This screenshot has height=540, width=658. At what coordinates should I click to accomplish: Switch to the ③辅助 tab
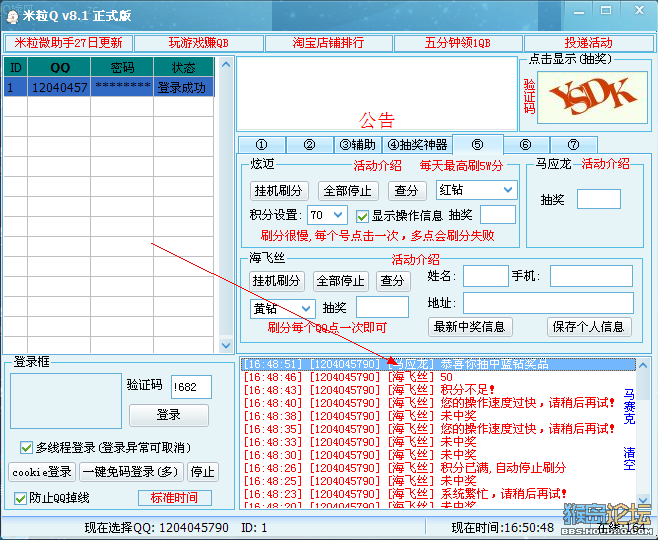click(358, 145)
